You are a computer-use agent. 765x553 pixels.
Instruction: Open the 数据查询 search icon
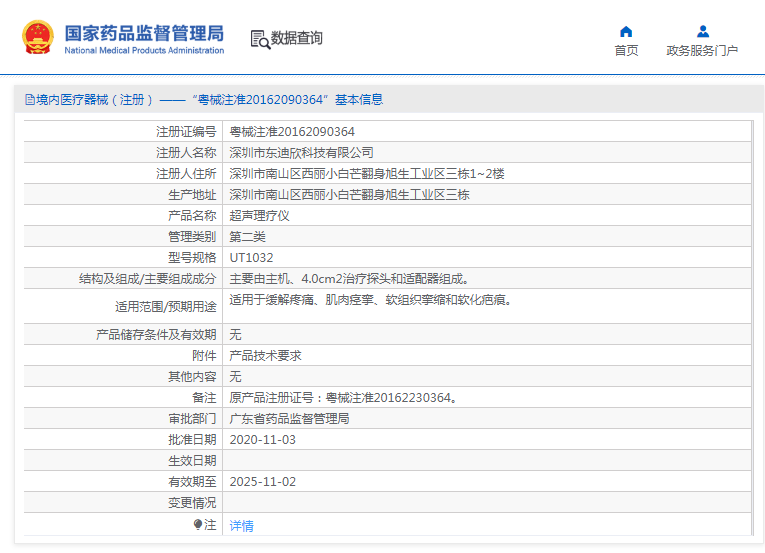[x=260, y=39]
